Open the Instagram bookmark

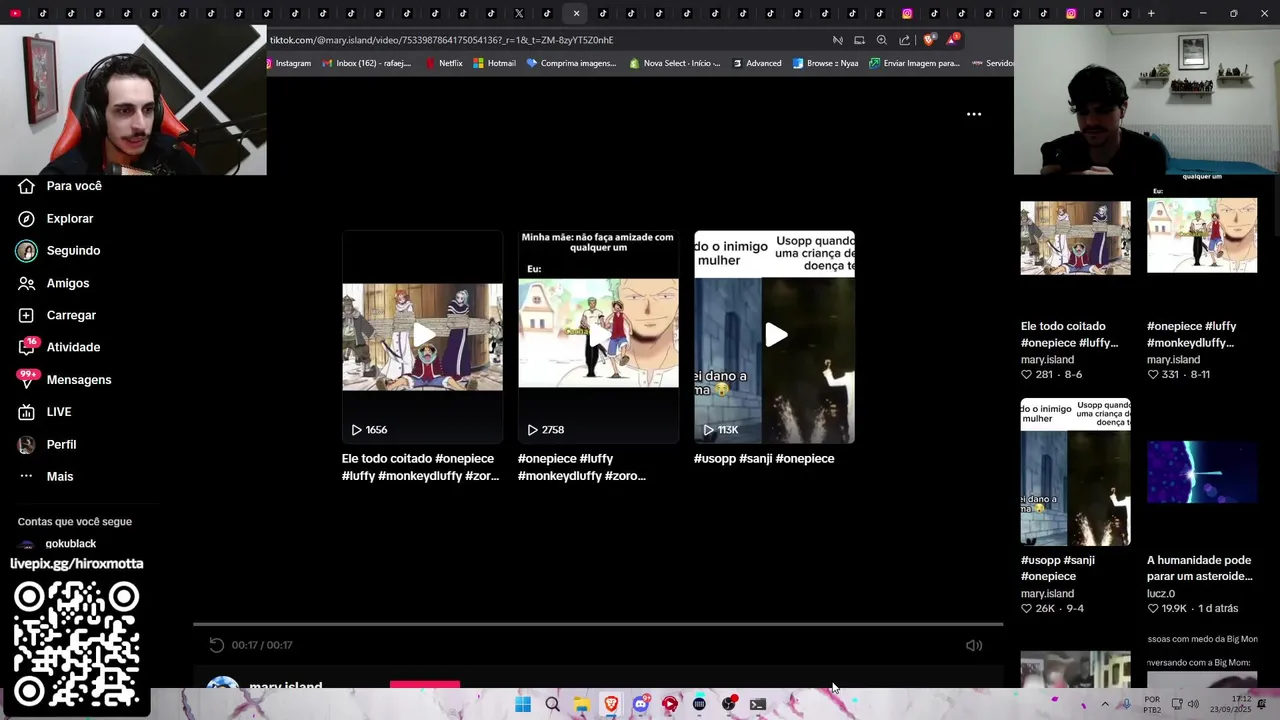coord(288,63)
